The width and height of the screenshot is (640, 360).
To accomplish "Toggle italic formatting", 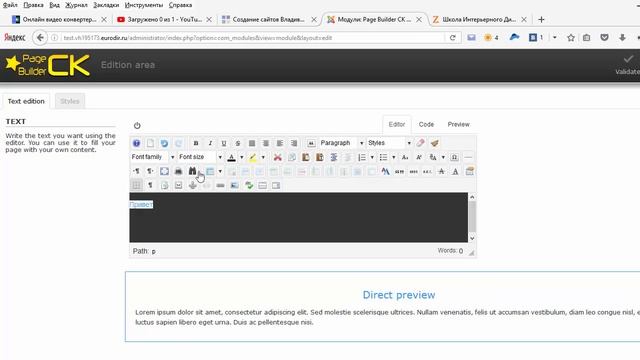I will (x=210, y=143).
